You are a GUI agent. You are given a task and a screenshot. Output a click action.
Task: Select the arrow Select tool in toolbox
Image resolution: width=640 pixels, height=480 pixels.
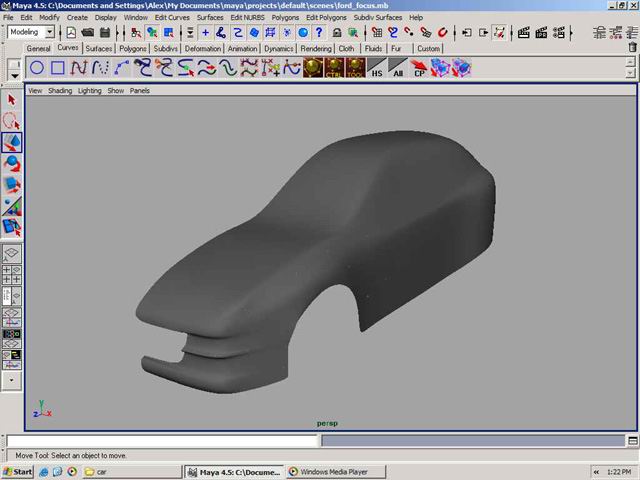[x=12, y=99]
